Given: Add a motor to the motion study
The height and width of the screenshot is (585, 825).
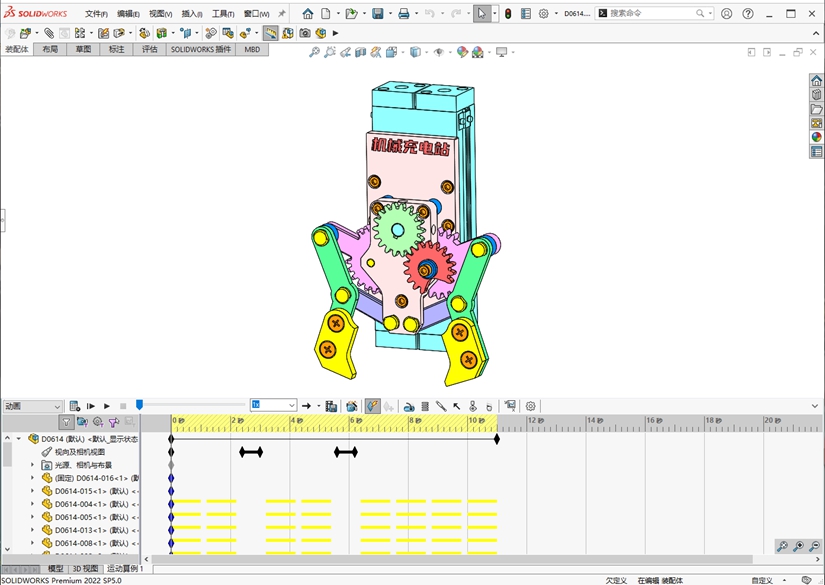Looking at the screenshot, I should tap(409, 406).
